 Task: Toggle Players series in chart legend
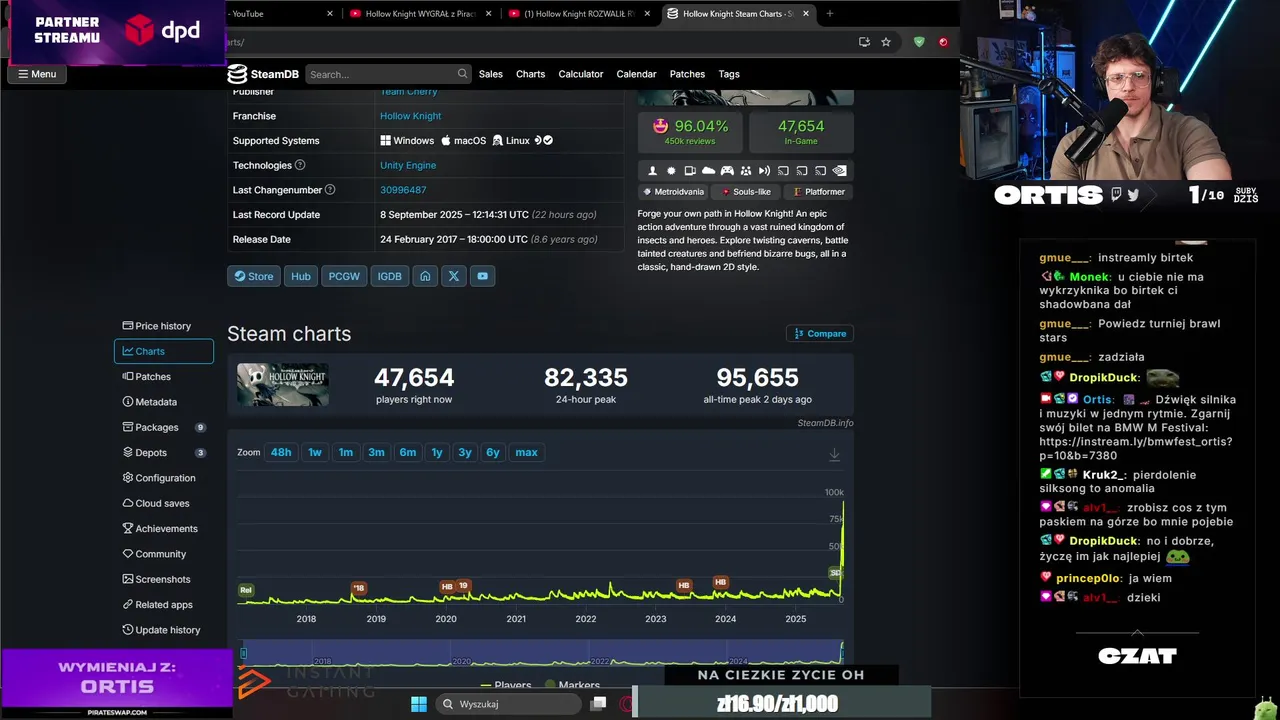[x=506, y=686]
